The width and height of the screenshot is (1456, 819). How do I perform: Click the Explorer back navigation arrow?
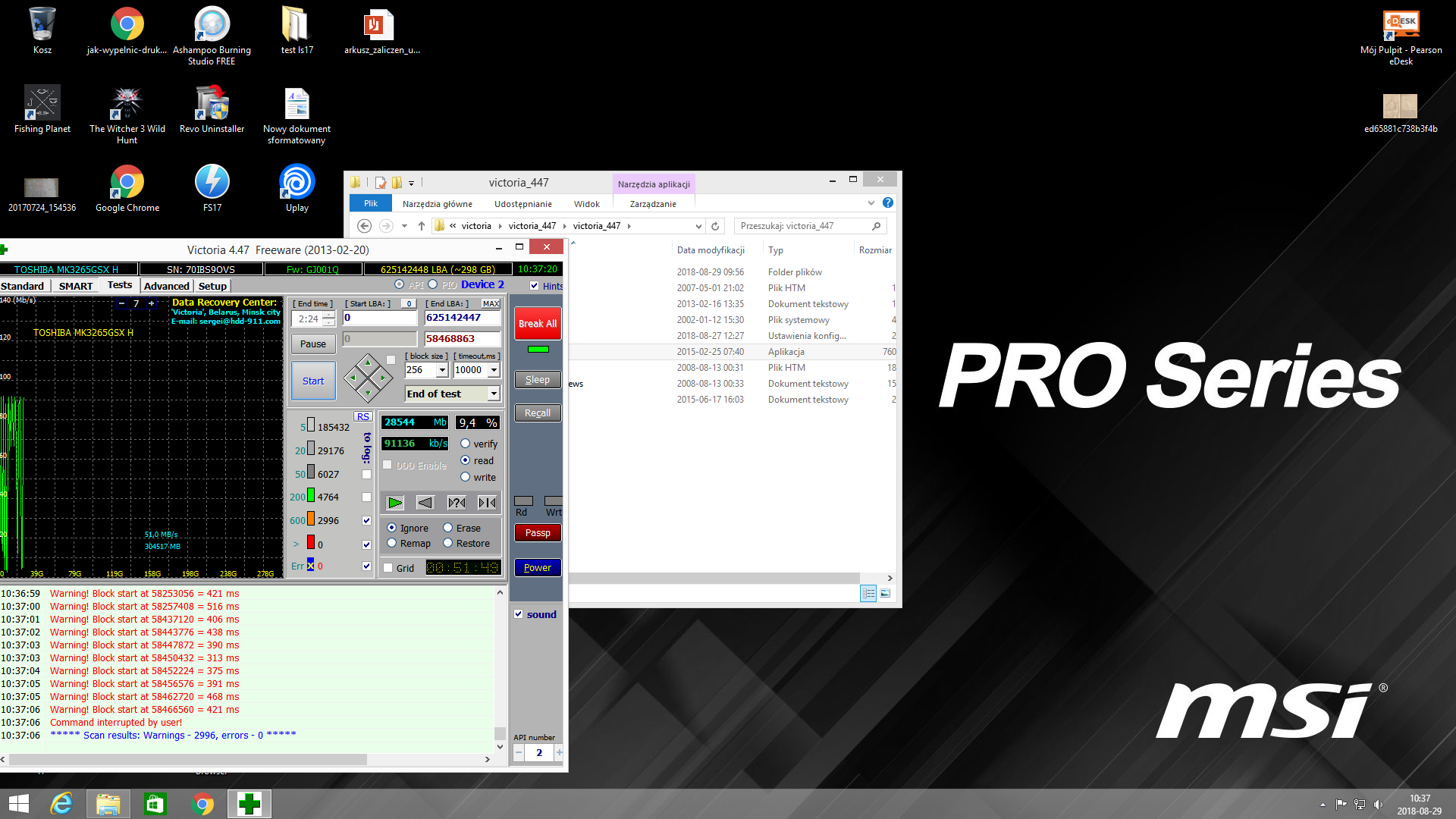click(364, 226)
